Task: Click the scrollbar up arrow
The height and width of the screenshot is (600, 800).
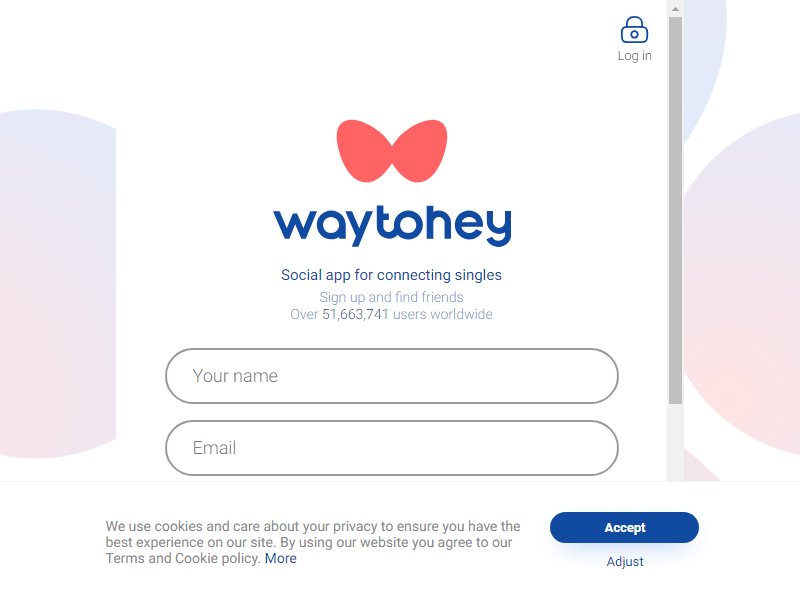Action: (x=675, y=9)
